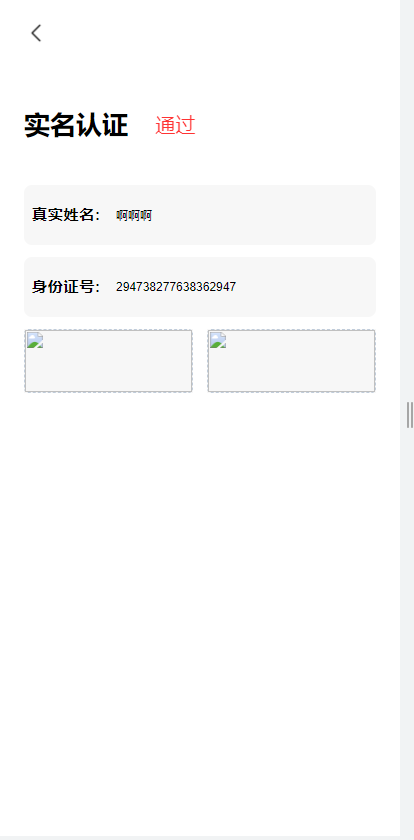Screen dimensions: 414x840
Task: Click the blank white area below the photos
Action: pos(200,589)
